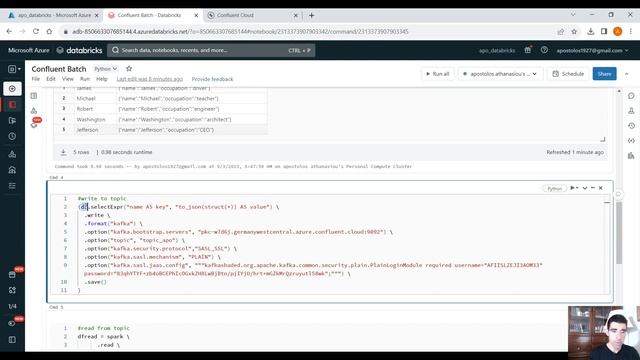Screen dimensions: 640x360
Task: Open the MLflow experiment flask icon on right
Action: pos(631,111)
